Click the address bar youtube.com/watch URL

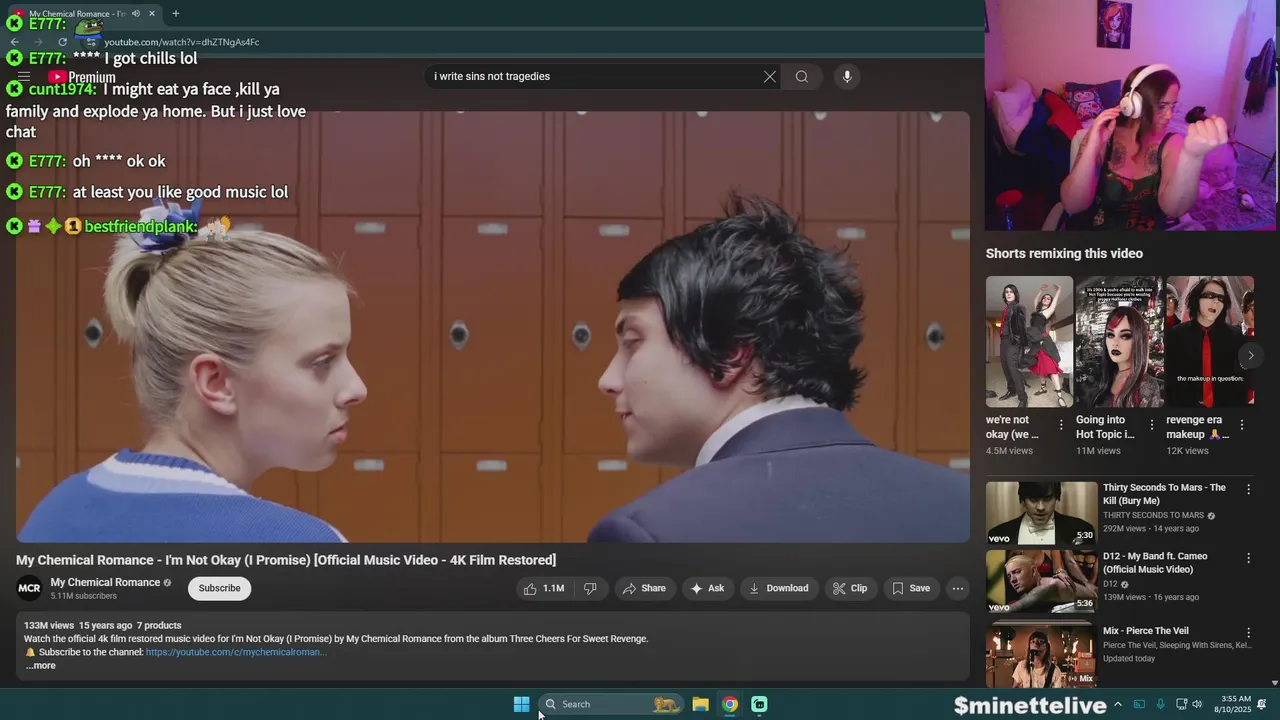click(181, 42)
